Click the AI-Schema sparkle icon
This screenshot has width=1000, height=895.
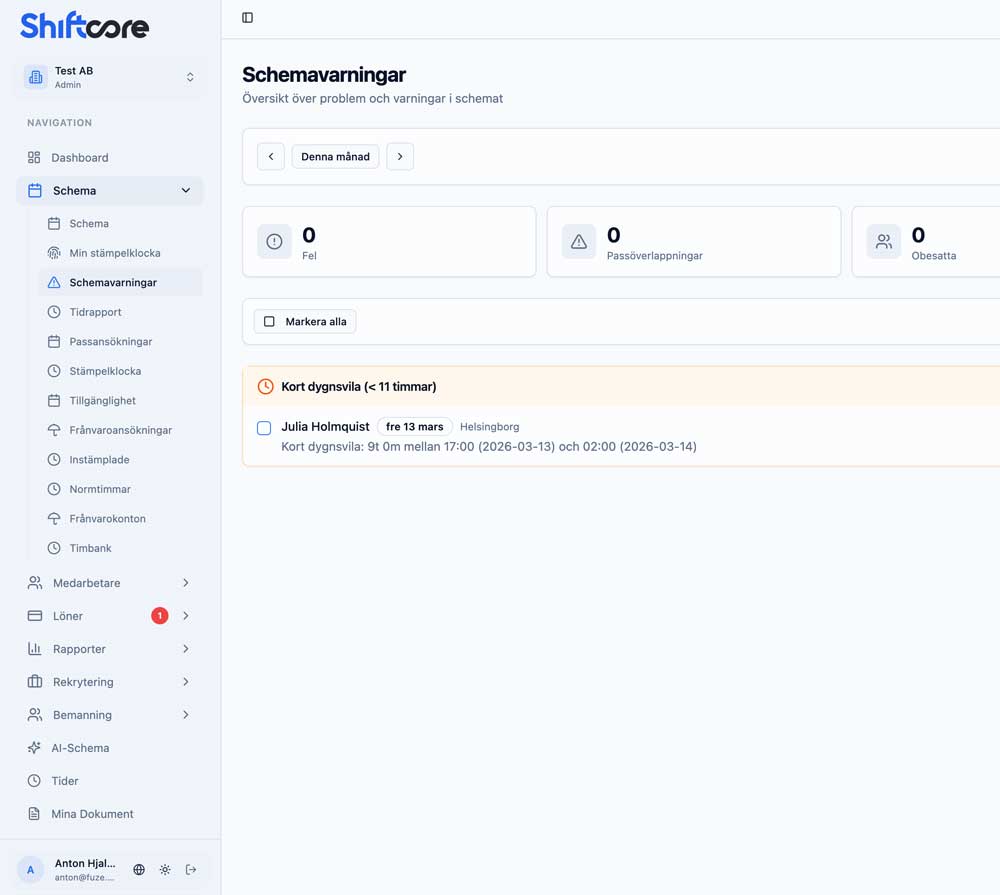[x=34, y=748]
